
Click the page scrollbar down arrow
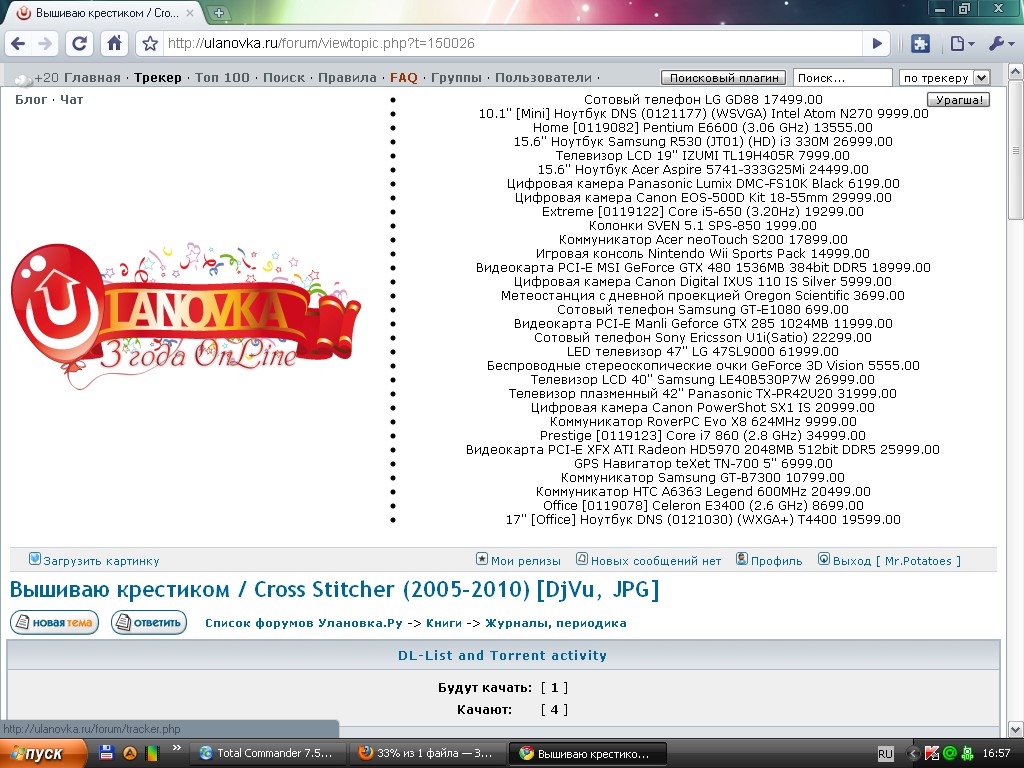click(1016, 729)
